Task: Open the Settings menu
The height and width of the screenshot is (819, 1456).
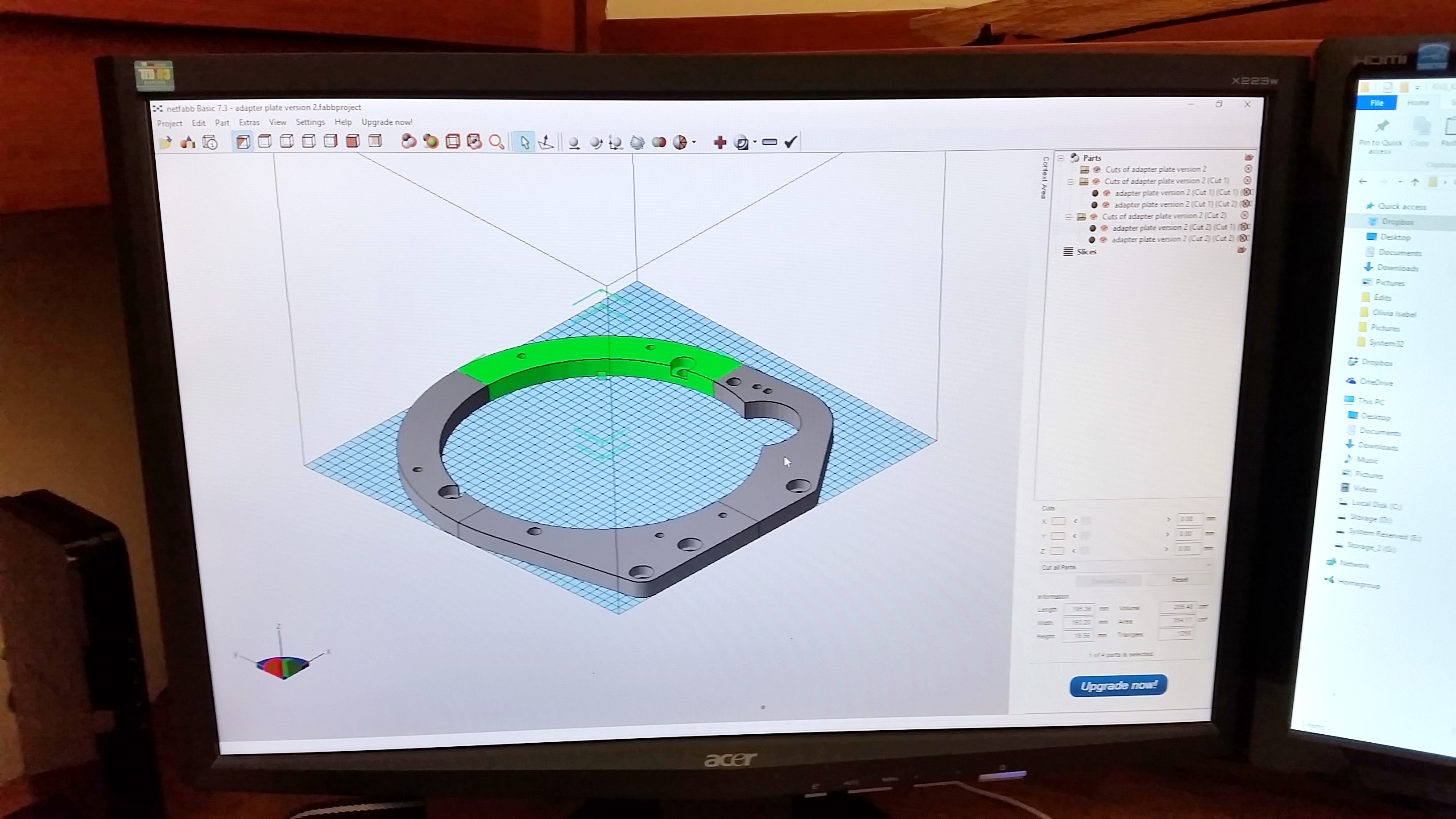Action: click(x=310, y=122)
